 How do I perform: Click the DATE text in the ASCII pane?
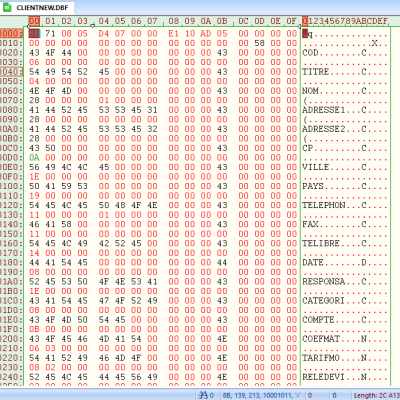pos(313,262)
